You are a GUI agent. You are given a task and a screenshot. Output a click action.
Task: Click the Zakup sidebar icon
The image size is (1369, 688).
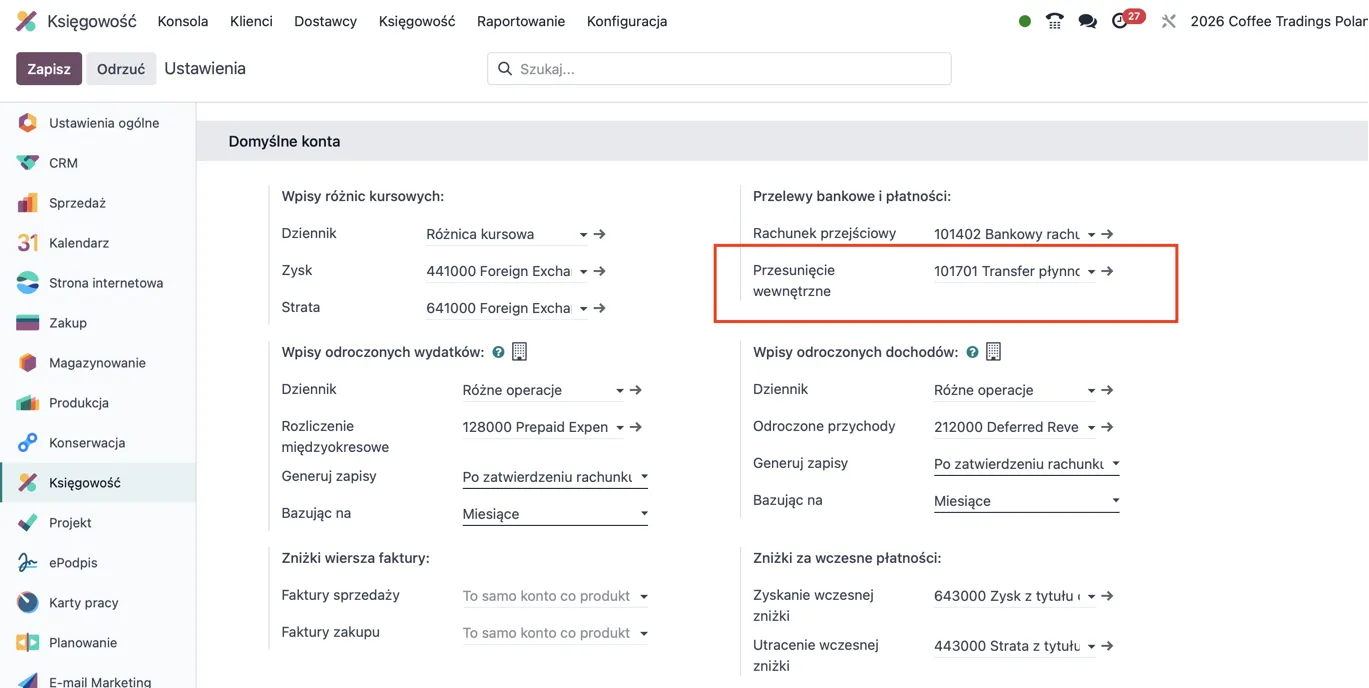(x=28, y=323)
